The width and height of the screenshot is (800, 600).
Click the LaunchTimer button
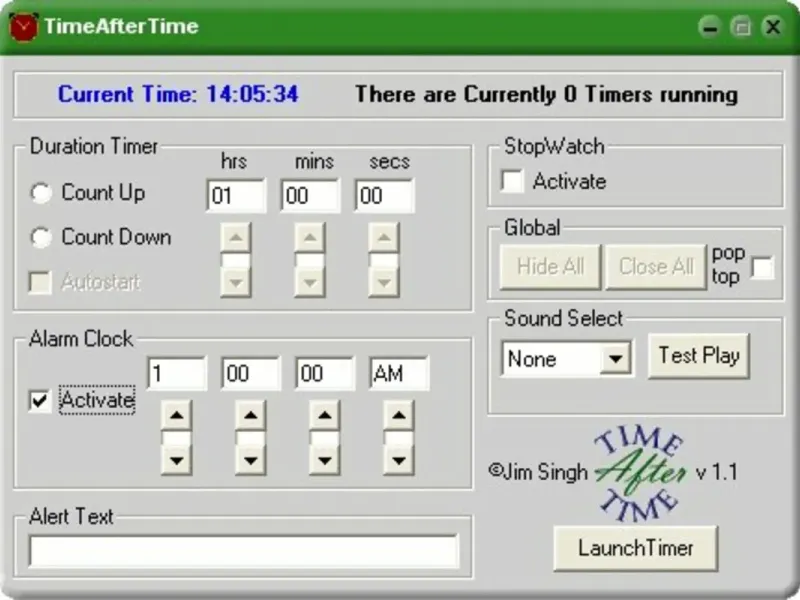pyautogui.click(x=636, y=548)
